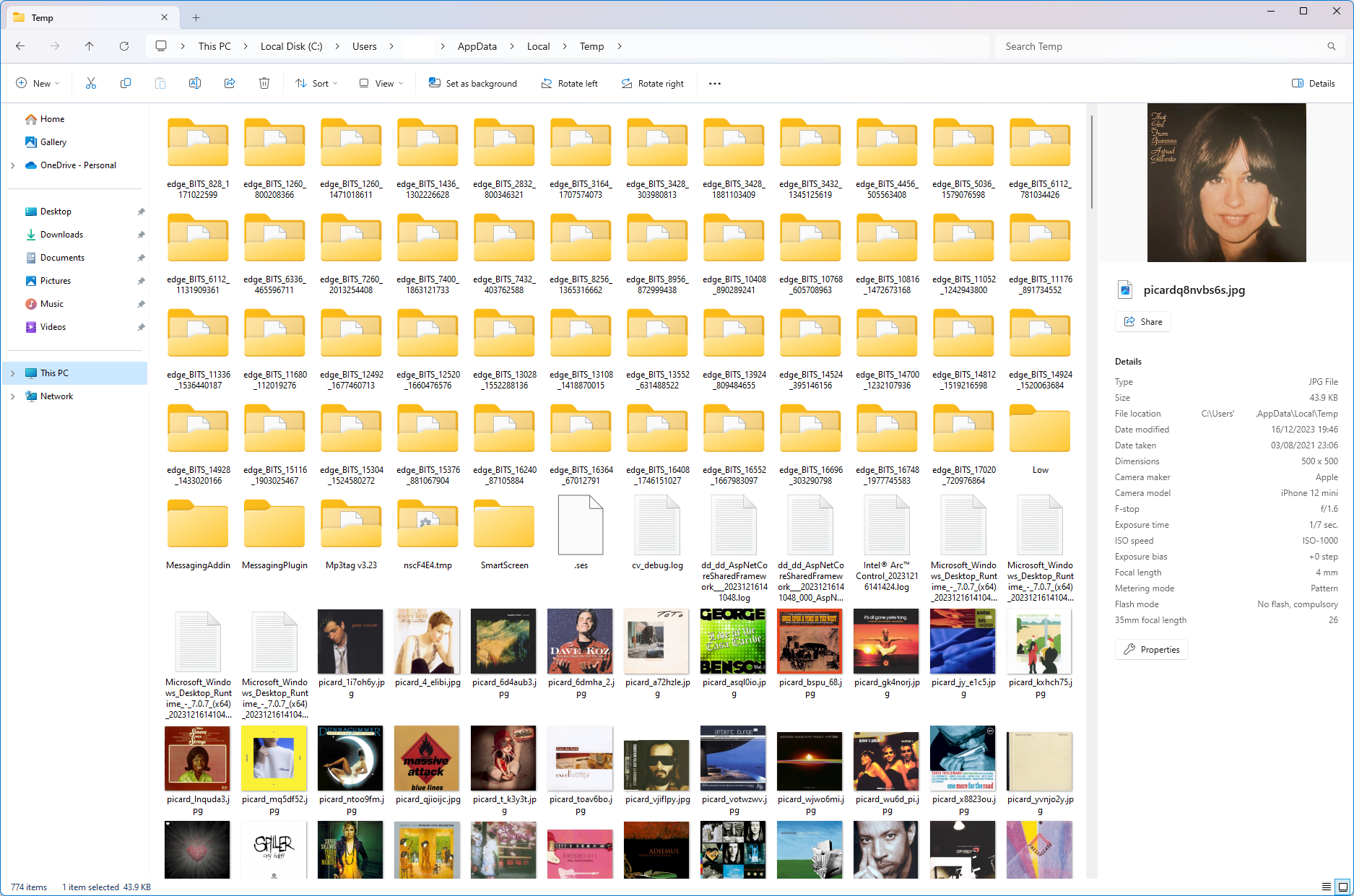Navigate to Local breadcrumb
Viewport: 1354px width, 896px height.
538,46
